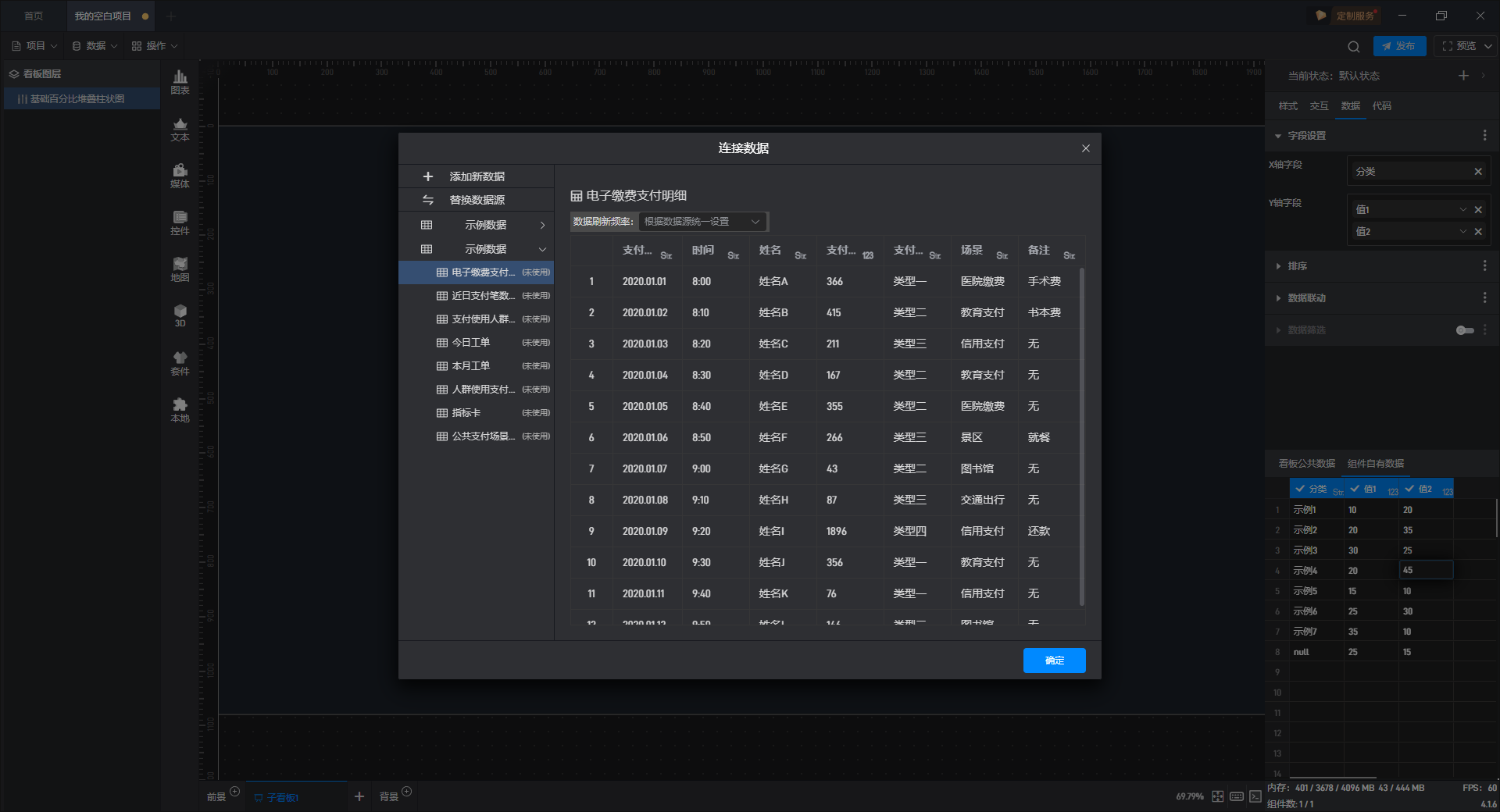Select 今日工单 dataset in list
Image resolution: width=1500 pixels, height=812 pixels.
[471, 343]
